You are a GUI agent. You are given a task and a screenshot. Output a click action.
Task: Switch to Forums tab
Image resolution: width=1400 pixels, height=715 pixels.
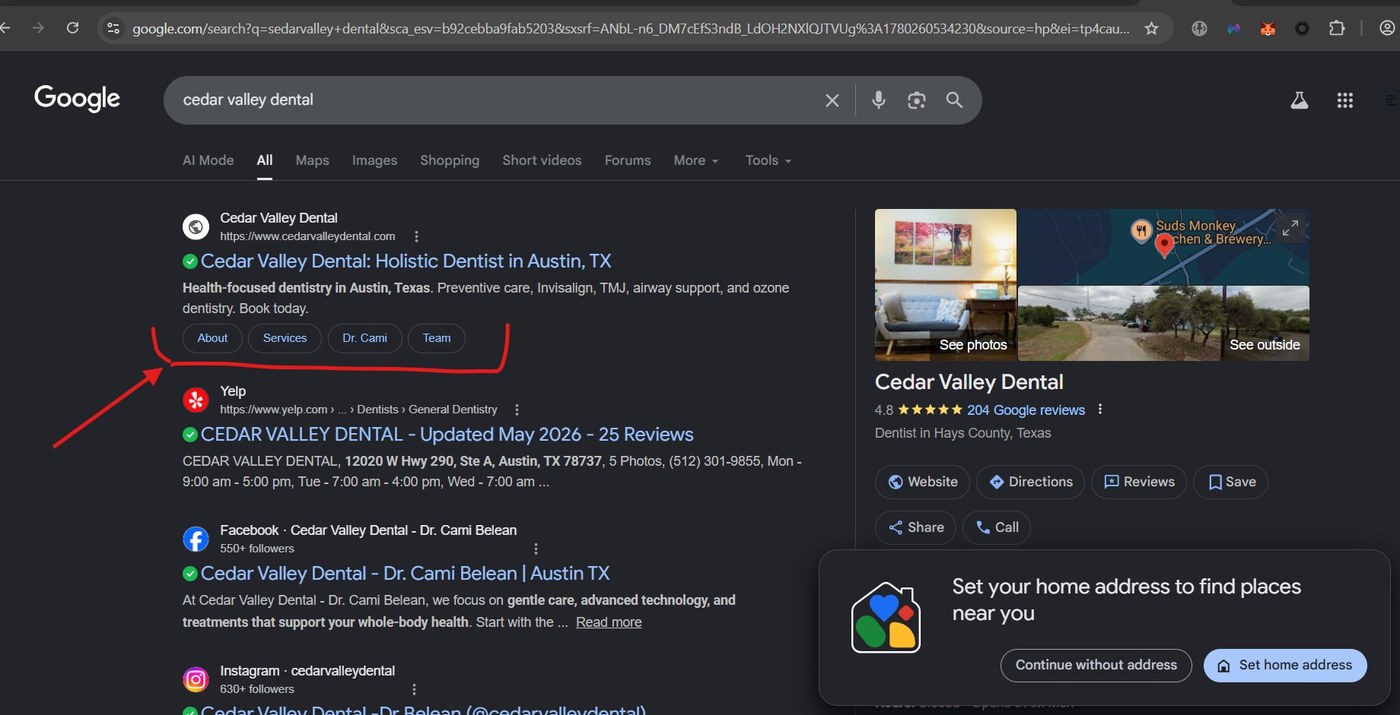[x=627, y=160]
